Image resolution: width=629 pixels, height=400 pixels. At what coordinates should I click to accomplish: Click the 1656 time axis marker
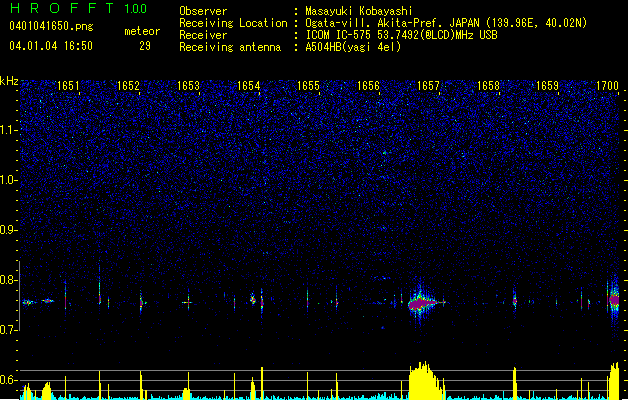[x=368, y=86]
